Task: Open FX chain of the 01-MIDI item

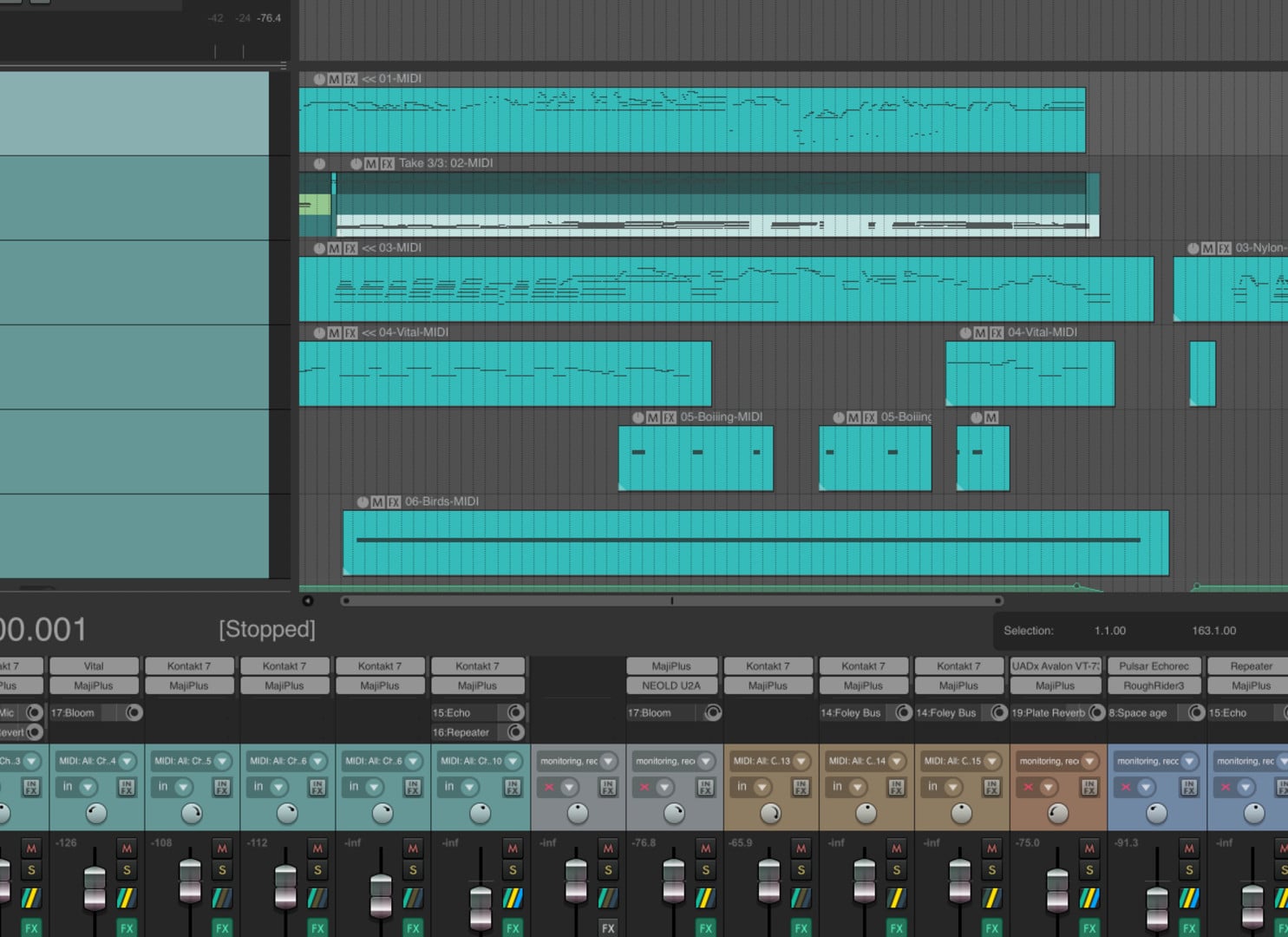Action: [350, 79]
